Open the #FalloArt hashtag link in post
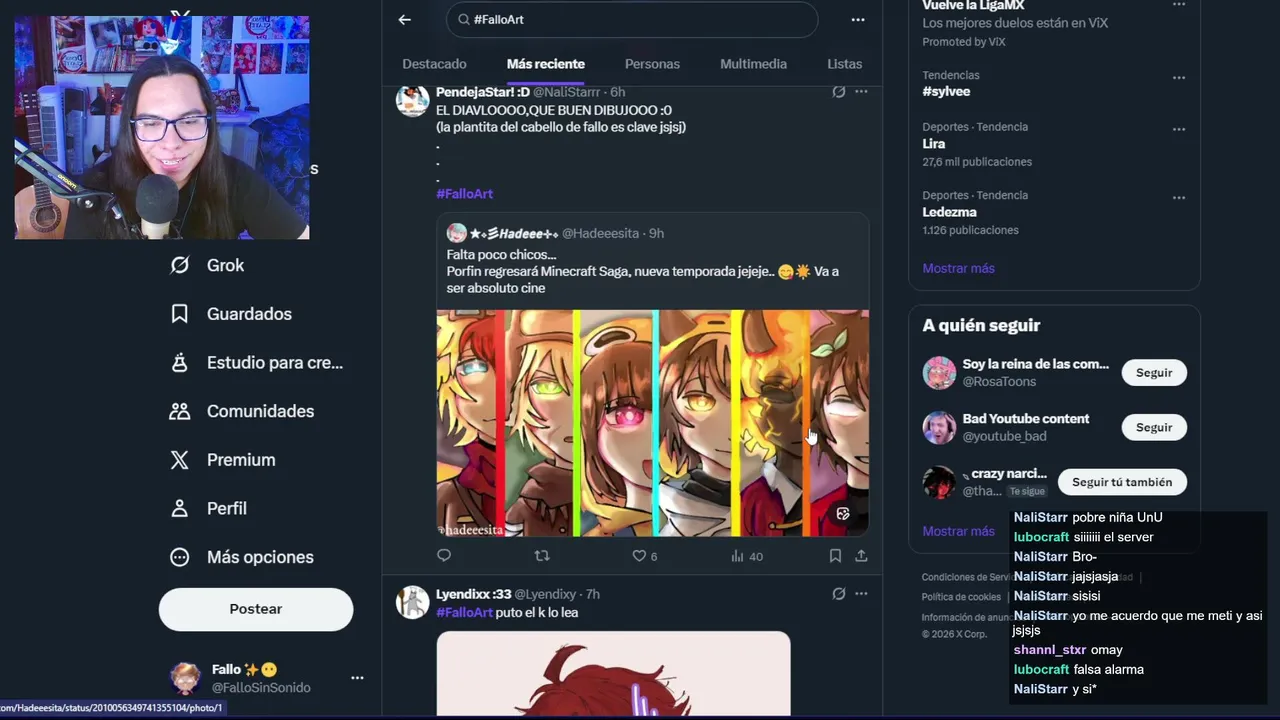 tap(464, 194)
